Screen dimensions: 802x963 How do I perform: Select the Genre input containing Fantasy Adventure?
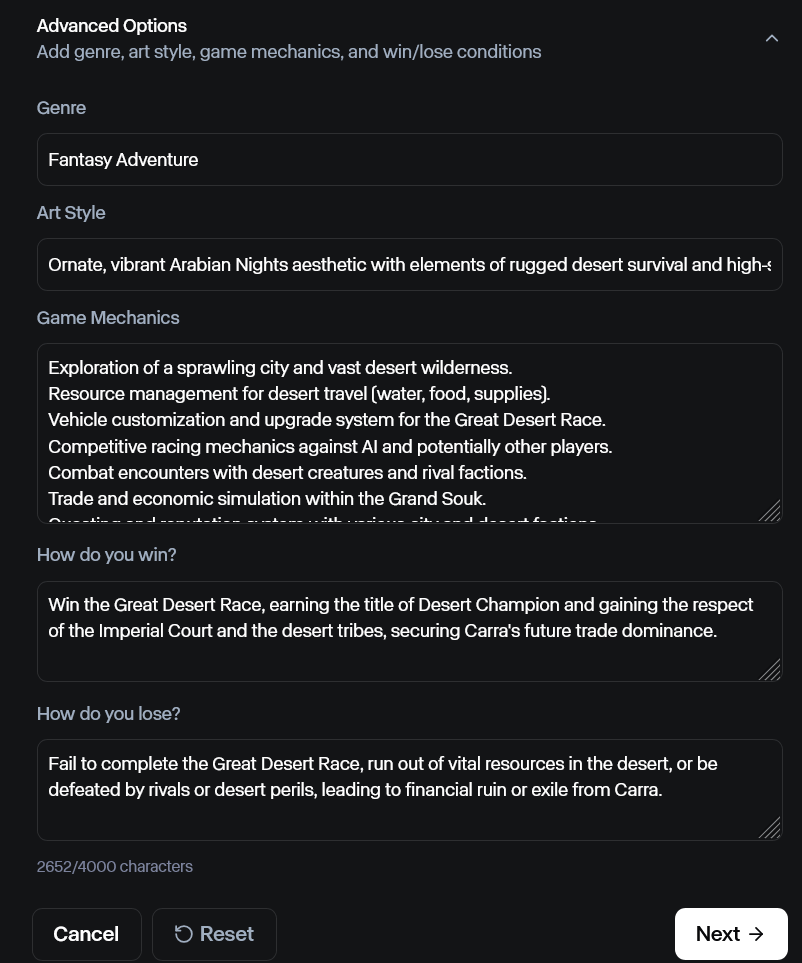(409, 159)
